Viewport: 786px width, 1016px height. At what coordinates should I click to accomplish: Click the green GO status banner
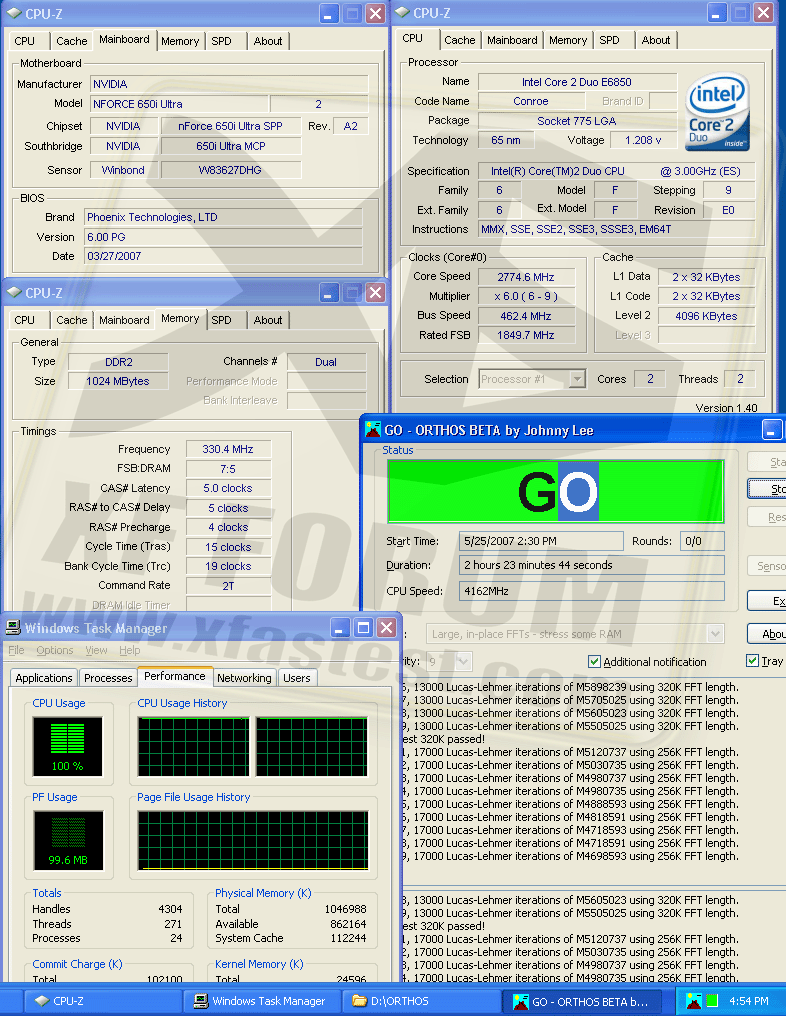click(x=556, y=491)
